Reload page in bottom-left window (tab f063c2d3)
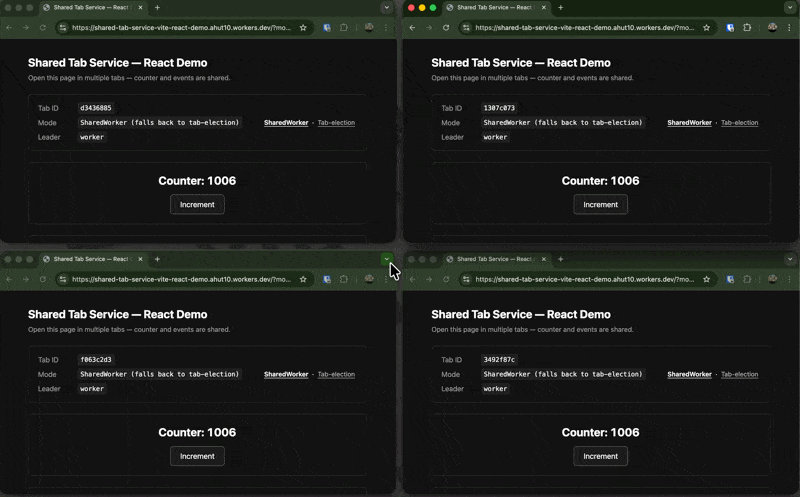Viewport: 800px width, 497px height. coord(43,279)
